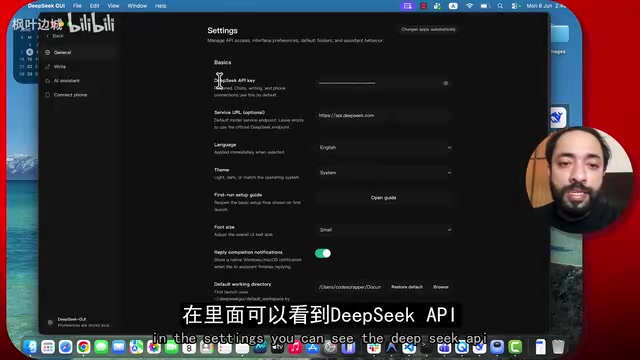The width and height of the screenshot is (640, 360).
Task: Click the Spotlight search icon
Action: click(500, 6)
